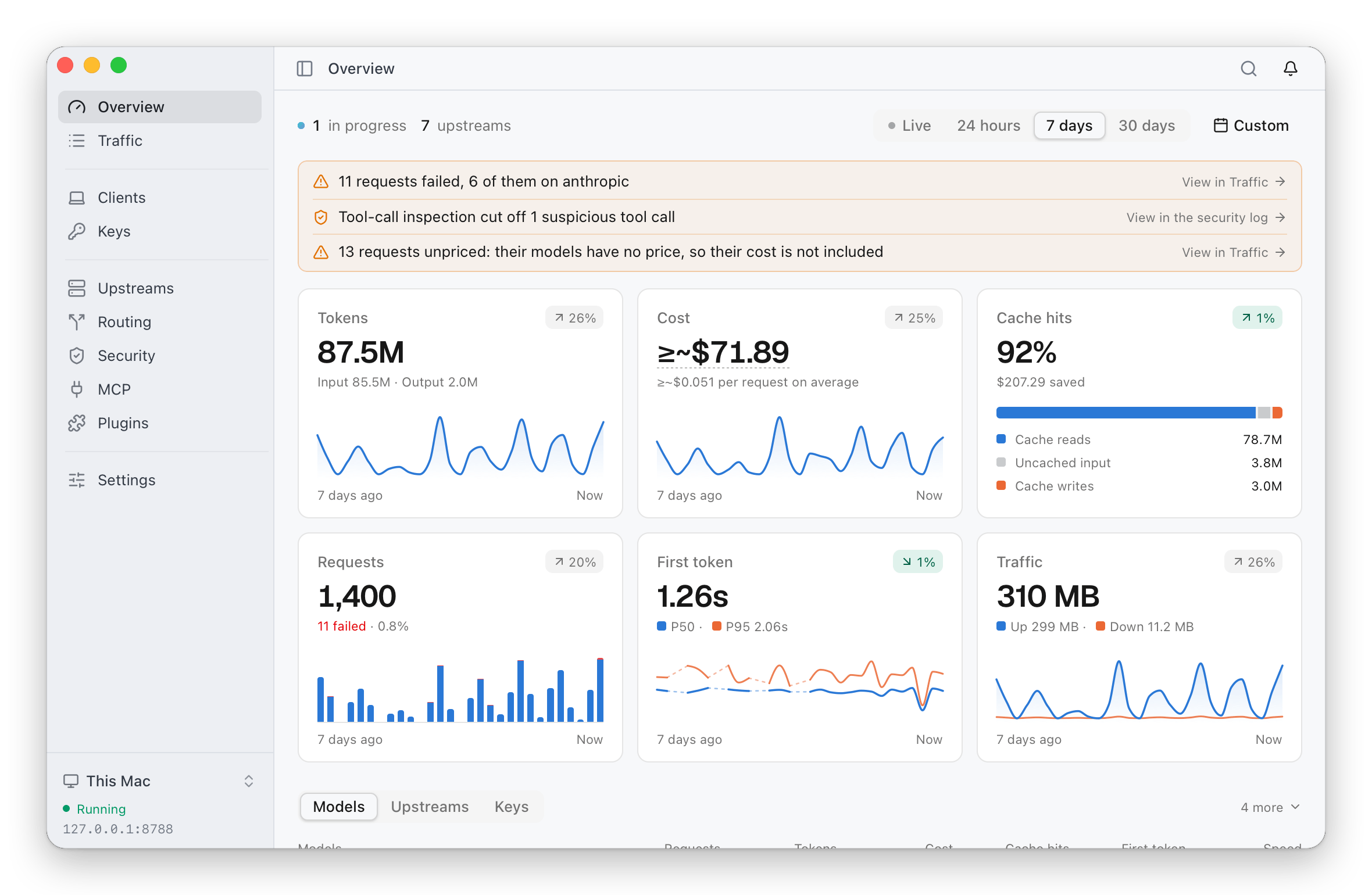
Task: Click the First token latency chart
Action: [800, 686]
